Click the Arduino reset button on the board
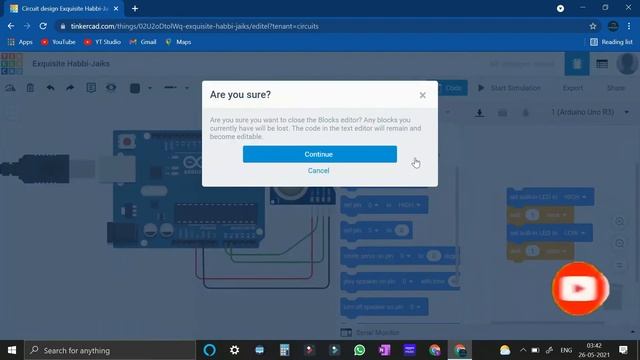Image resolution: width=640 pixels, height=360 pixels. tap(127, 142)
